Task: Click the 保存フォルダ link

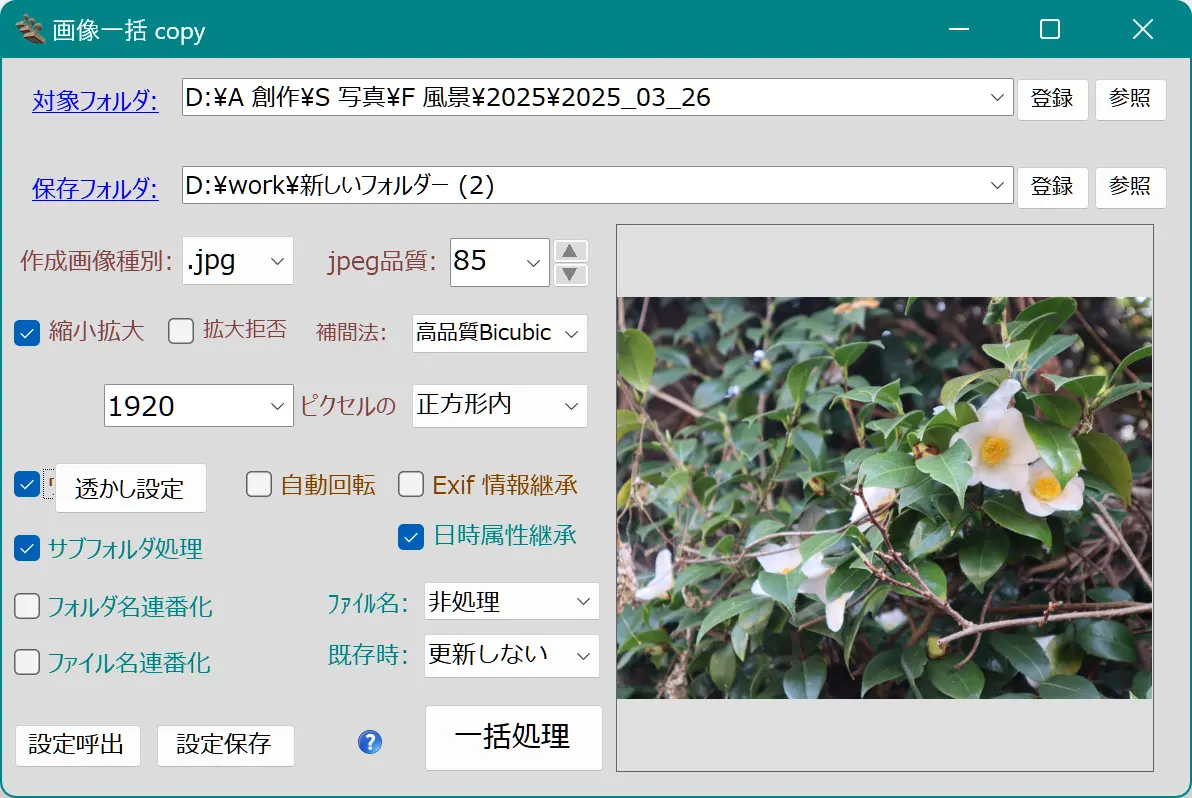Action: tap(95, 188)
